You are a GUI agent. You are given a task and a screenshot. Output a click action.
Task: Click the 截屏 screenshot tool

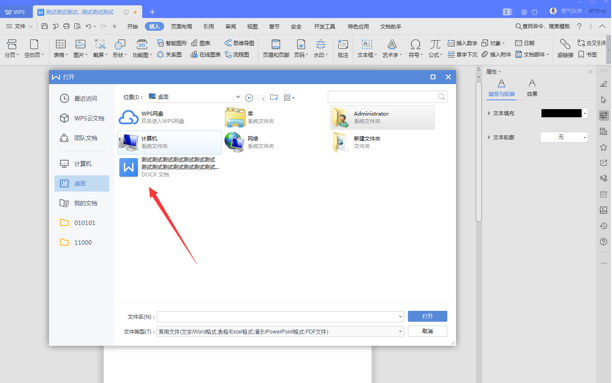pyautogui.click(x=100, y=48)
